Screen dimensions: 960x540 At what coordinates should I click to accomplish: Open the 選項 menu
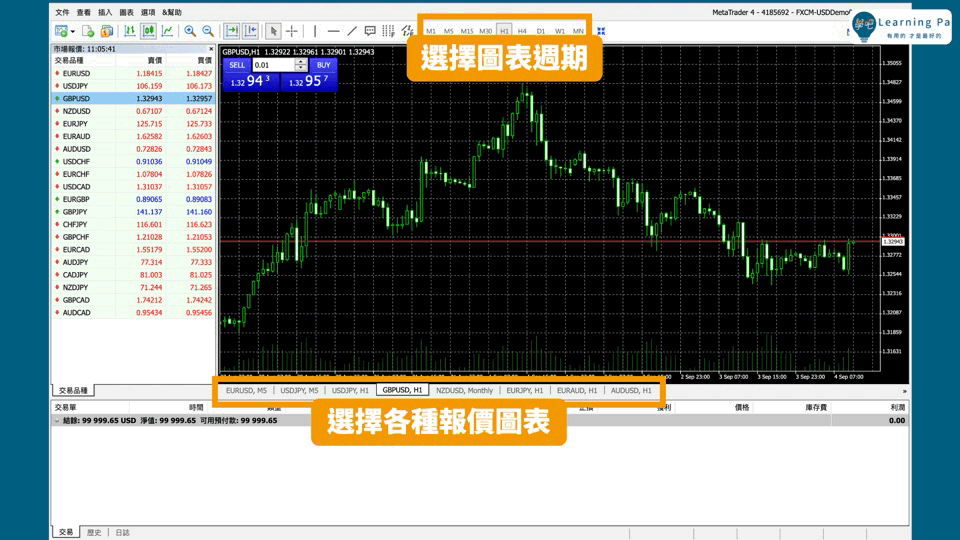click(148, 12)
